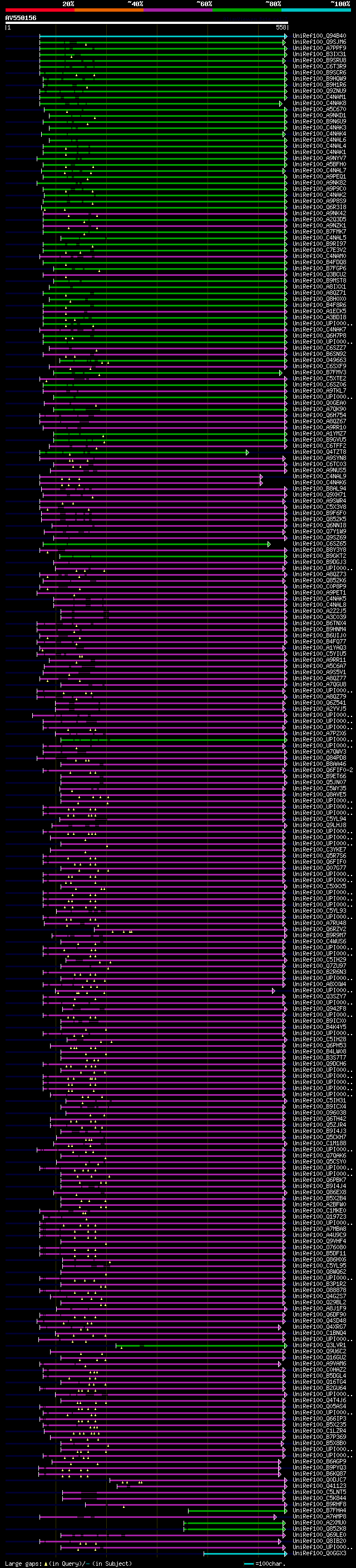Click hit label UniRef100_Q7Y1W9
The image size is (356, 1568).
(x=319, y=531)
